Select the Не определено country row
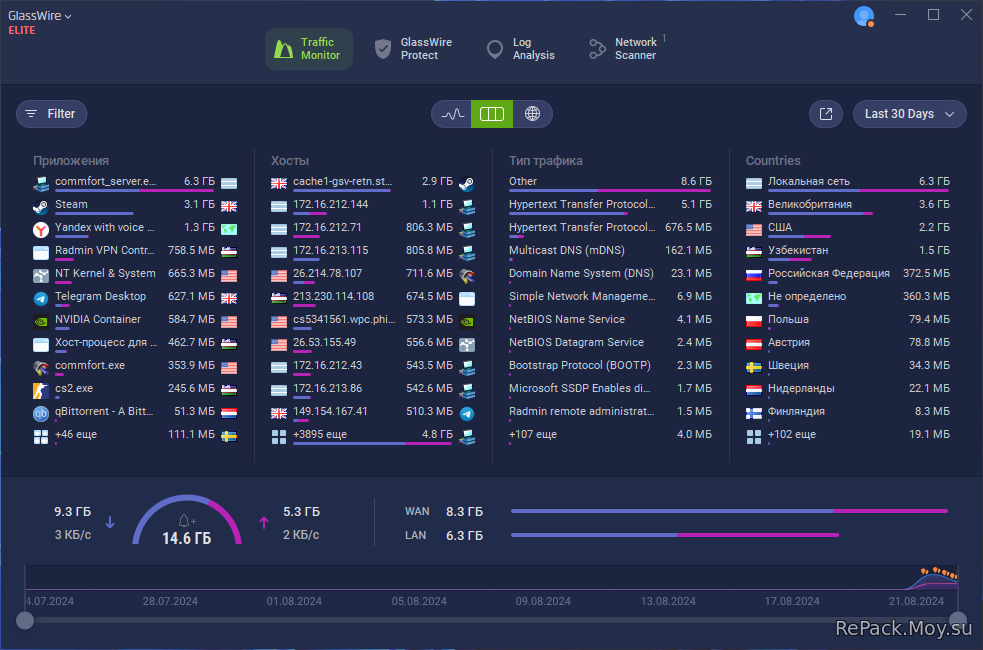This screenshot has width=983, height=650. click(x=848, y=298)
